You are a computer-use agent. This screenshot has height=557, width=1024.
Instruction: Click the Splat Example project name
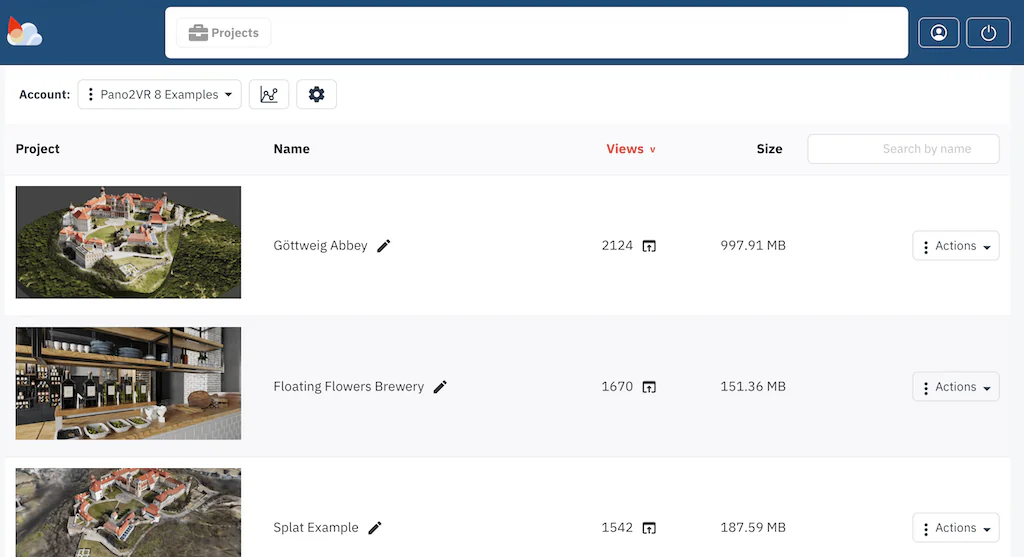coord(316,528)
